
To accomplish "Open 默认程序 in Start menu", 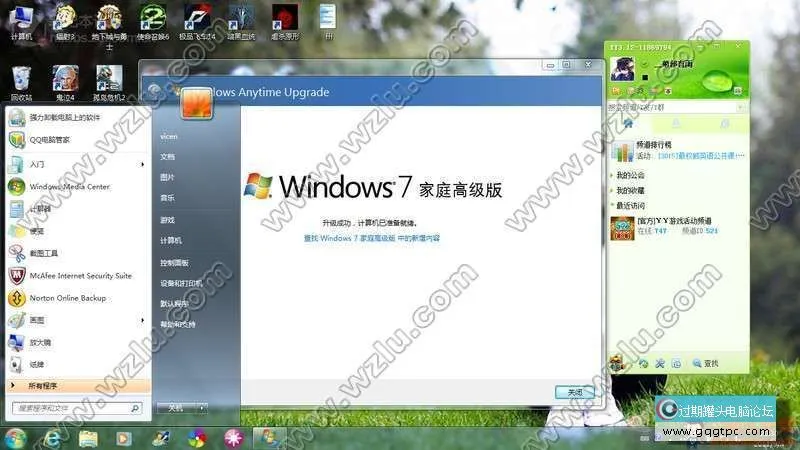I will [174, 304].
